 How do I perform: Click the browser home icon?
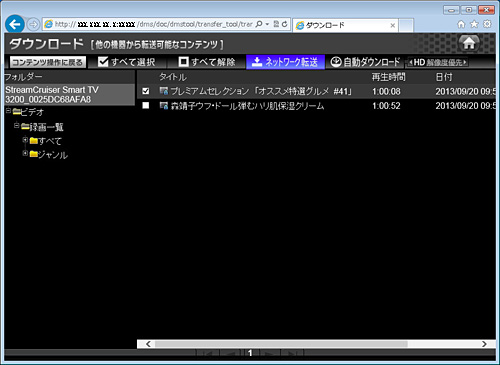[461, 24]
